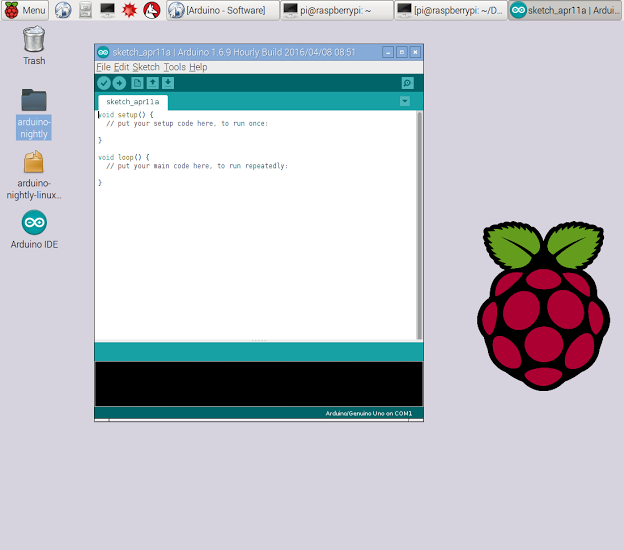Screen dimensions: 624x550
Task: Open the Tools menu
Action: 175,67
